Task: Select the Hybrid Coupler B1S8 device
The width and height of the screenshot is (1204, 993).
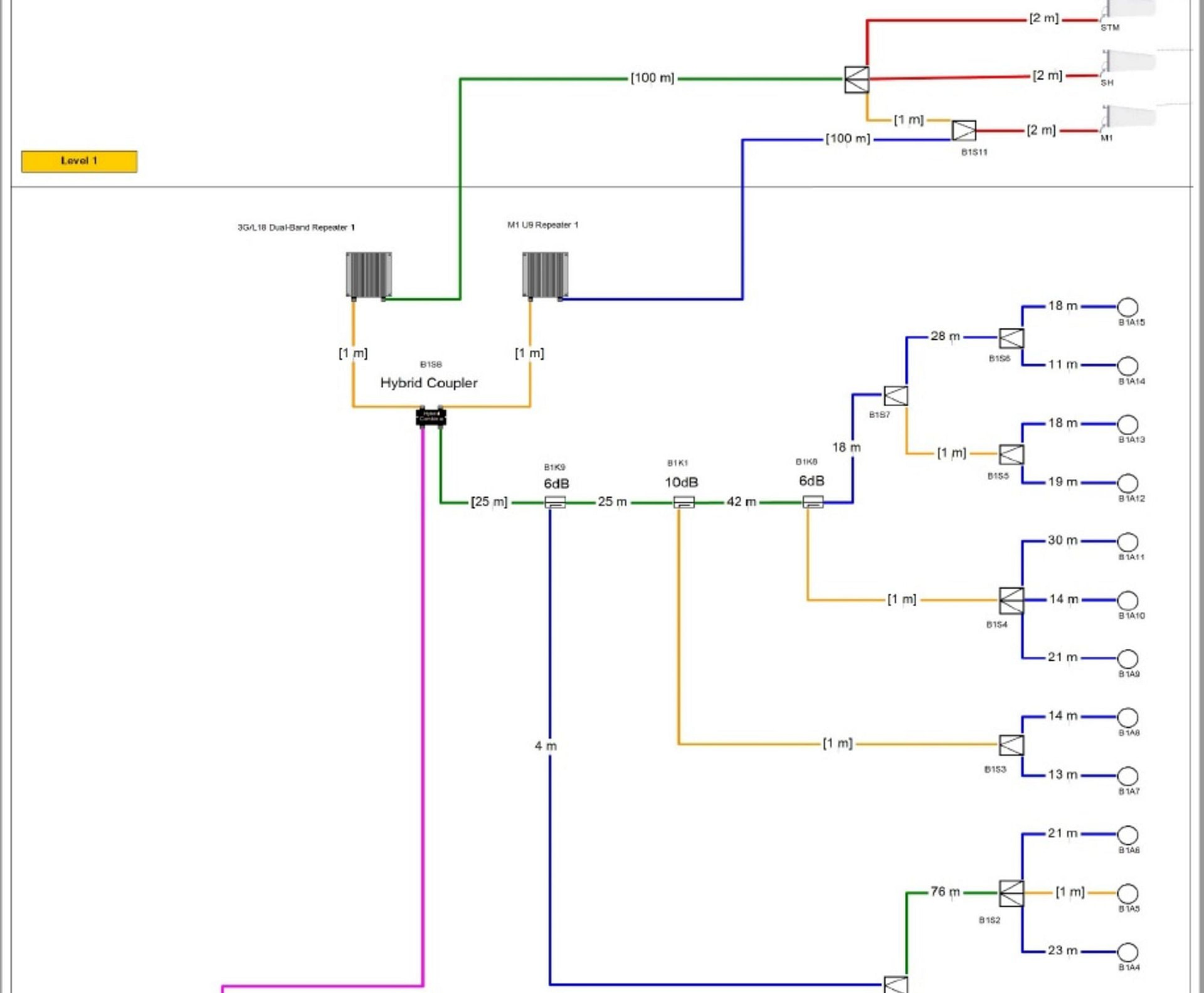Action: pyautogui.click(x=431, y=417)
